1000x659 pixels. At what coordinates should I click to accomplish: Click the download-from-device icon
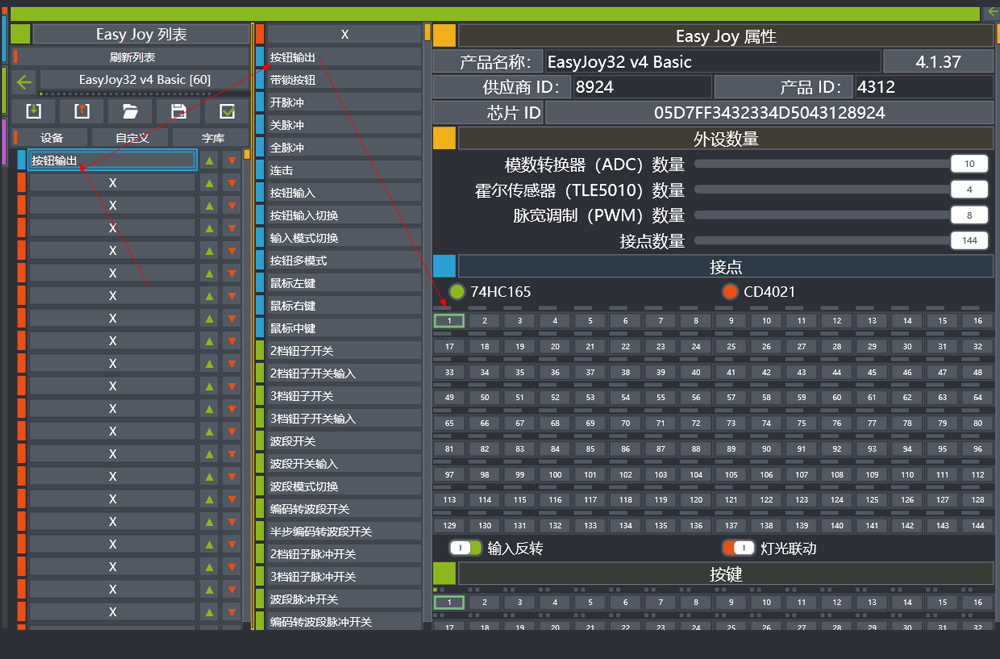pyautogui.click(x=34, y=111)
